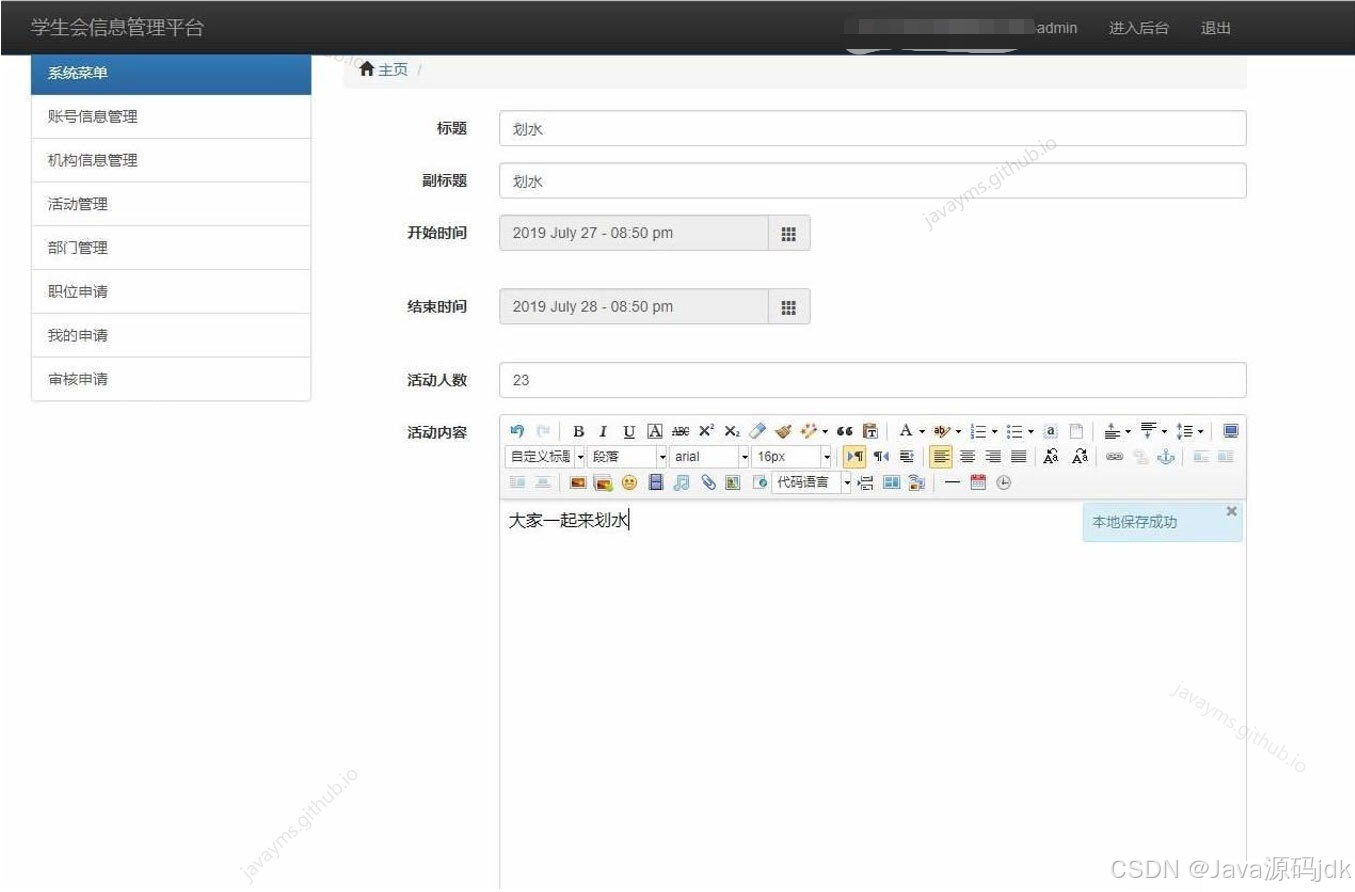This screenshot has width=1355, height=892.
Task: Open 职位申请 in the sidebar menu
Action: [x=171, y=292]
